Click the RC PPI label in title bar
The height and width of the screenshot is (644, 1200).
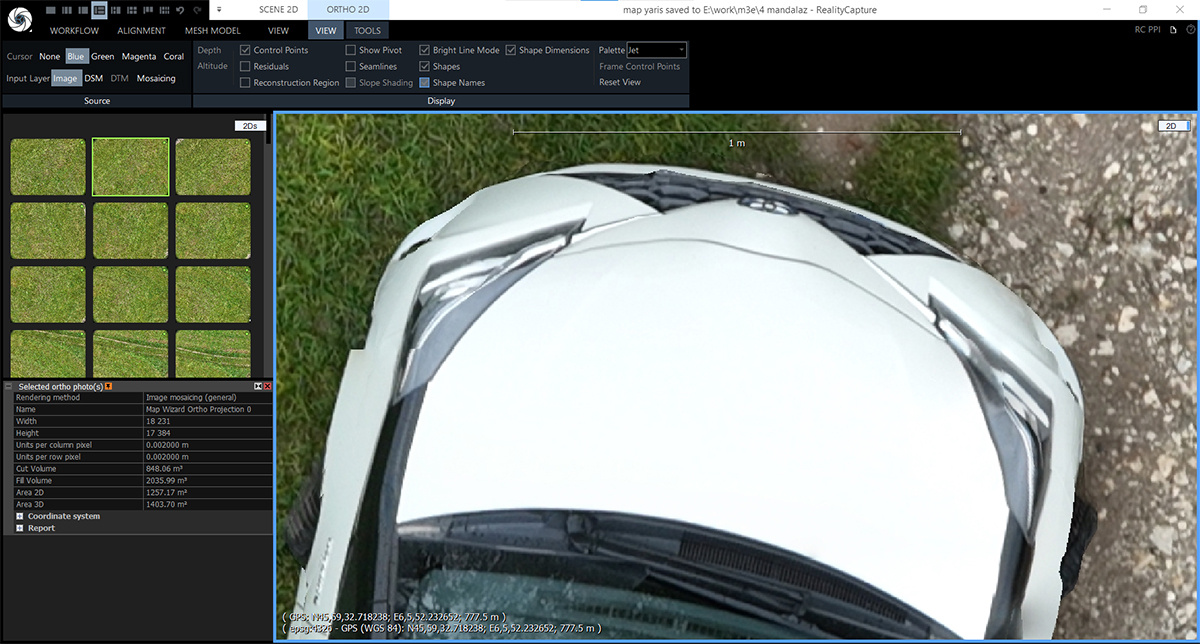coord(1147,30)
